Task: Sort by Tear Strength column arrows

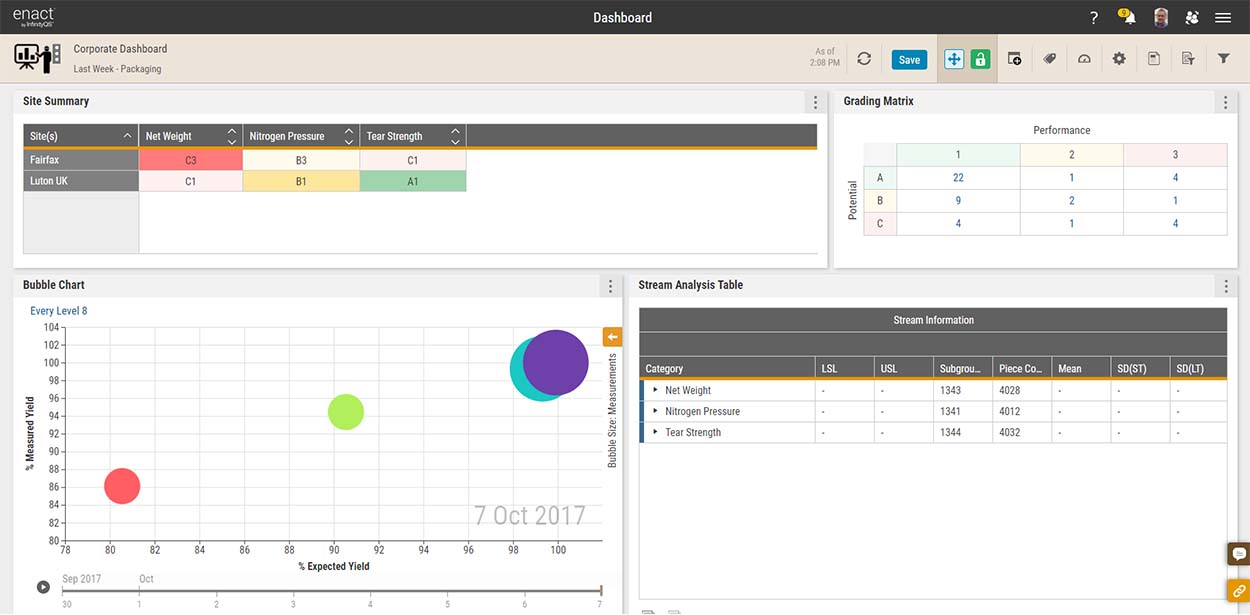Action: pyautogui.click(x=455, y=135)
